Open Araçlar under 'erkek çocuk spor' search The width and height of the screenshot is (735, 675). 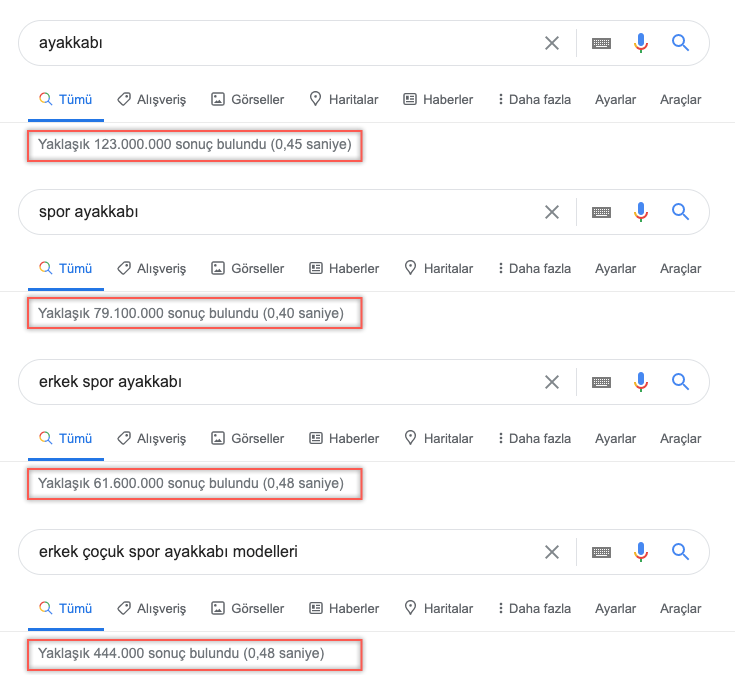pyautogui.click(x=681, y=609)
